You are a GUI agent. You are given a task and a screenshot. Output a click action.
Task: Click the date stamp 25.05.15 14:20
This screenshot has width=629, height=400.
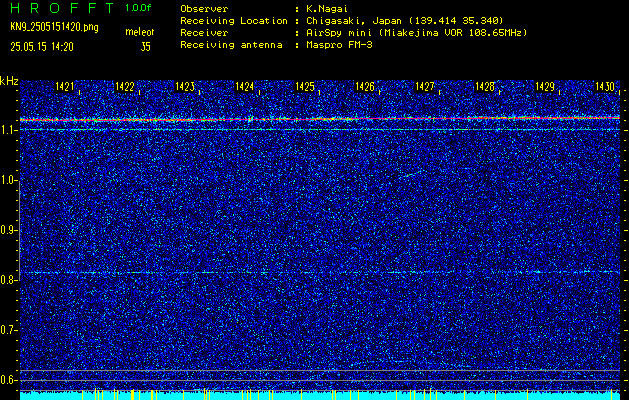42,47
